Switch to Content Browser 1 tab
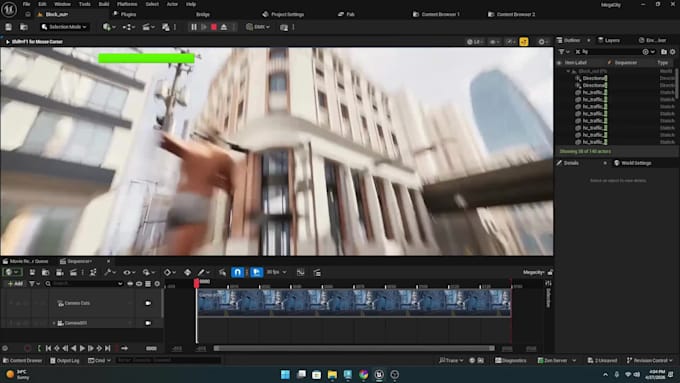 tap(436, 14)
